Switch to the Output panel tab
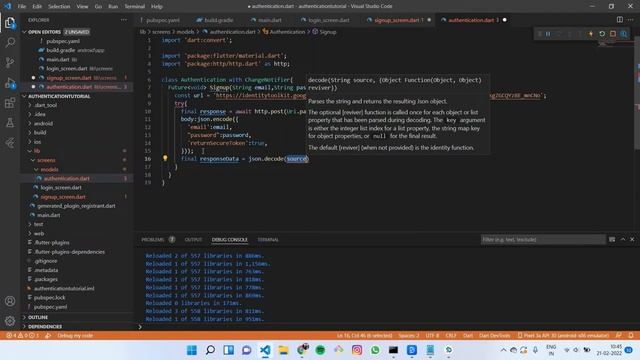Screen dimensions: 640x360 (x=193, y=240)
